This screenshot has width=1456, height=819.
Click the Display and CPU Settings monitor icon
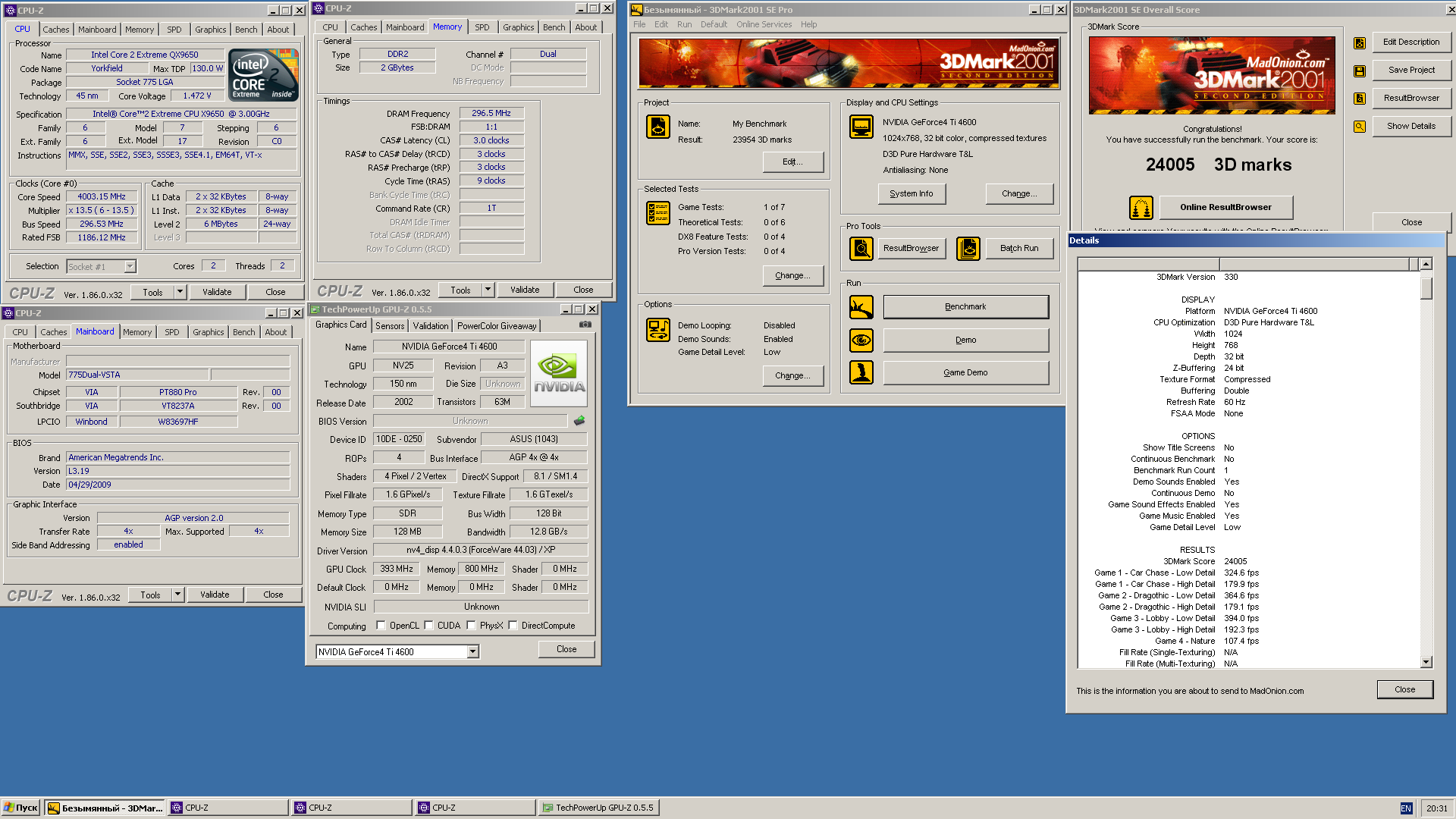click(x=861, y=127)
